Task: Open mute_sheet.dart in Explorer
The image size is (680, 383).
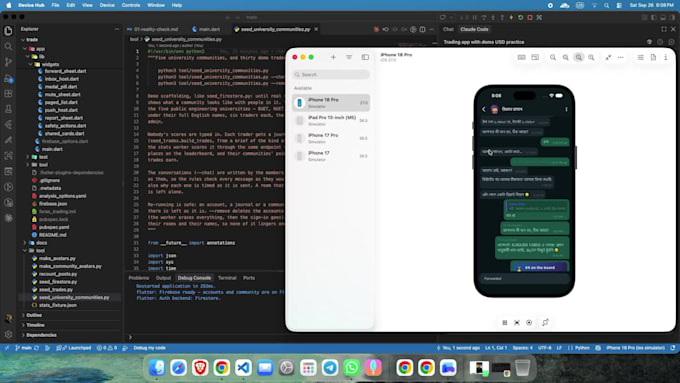Action: [62, 95]
